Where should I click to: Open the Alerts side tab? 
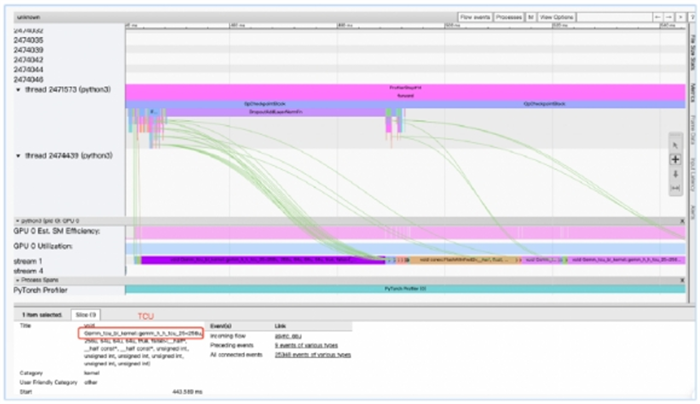coord(693,212)
